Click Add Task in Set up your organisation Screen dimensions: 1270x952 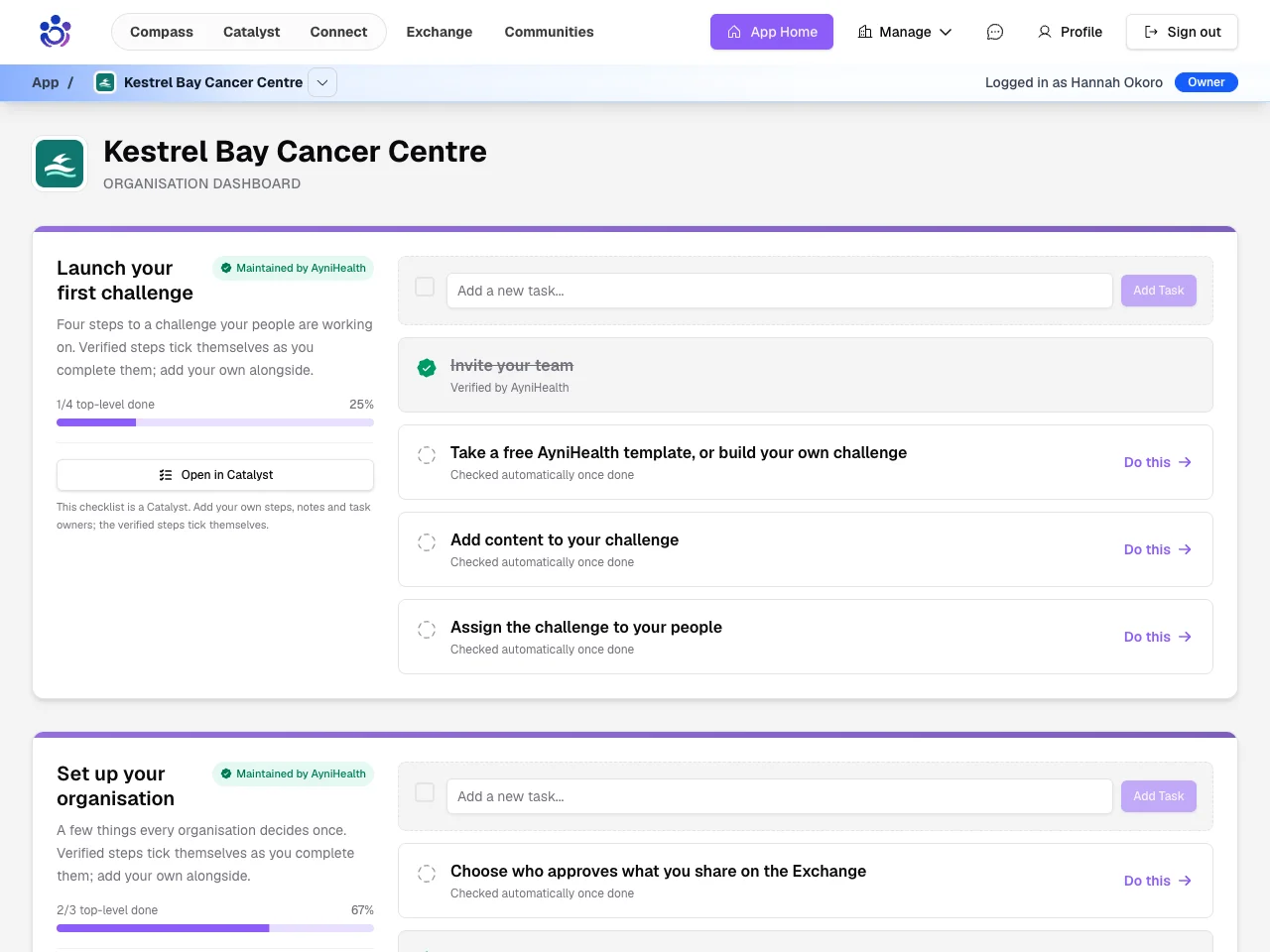(1159, 796)
